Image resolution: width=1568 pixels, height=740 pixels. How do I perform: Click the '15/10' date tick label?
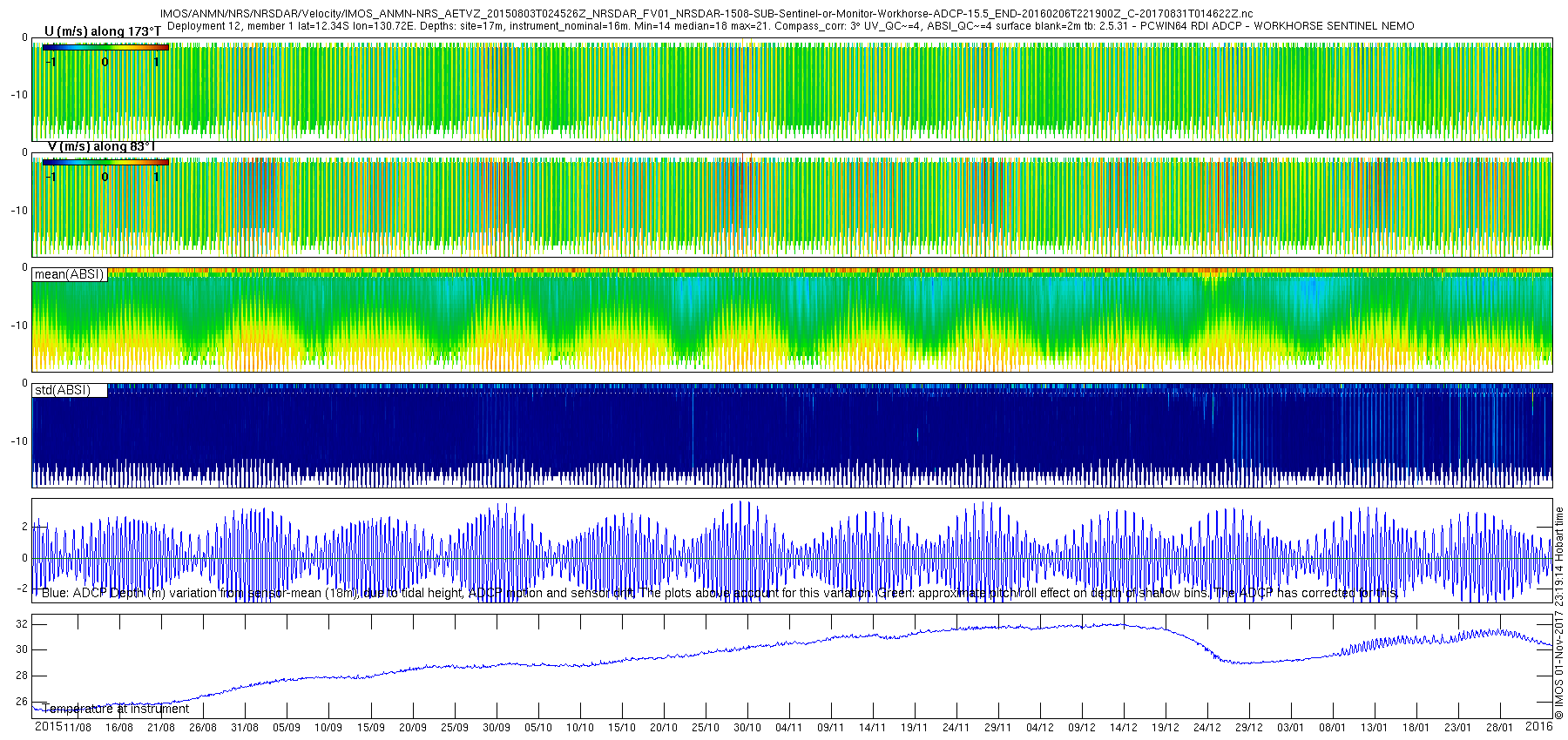pyautogui.click(x=621, y=728)
